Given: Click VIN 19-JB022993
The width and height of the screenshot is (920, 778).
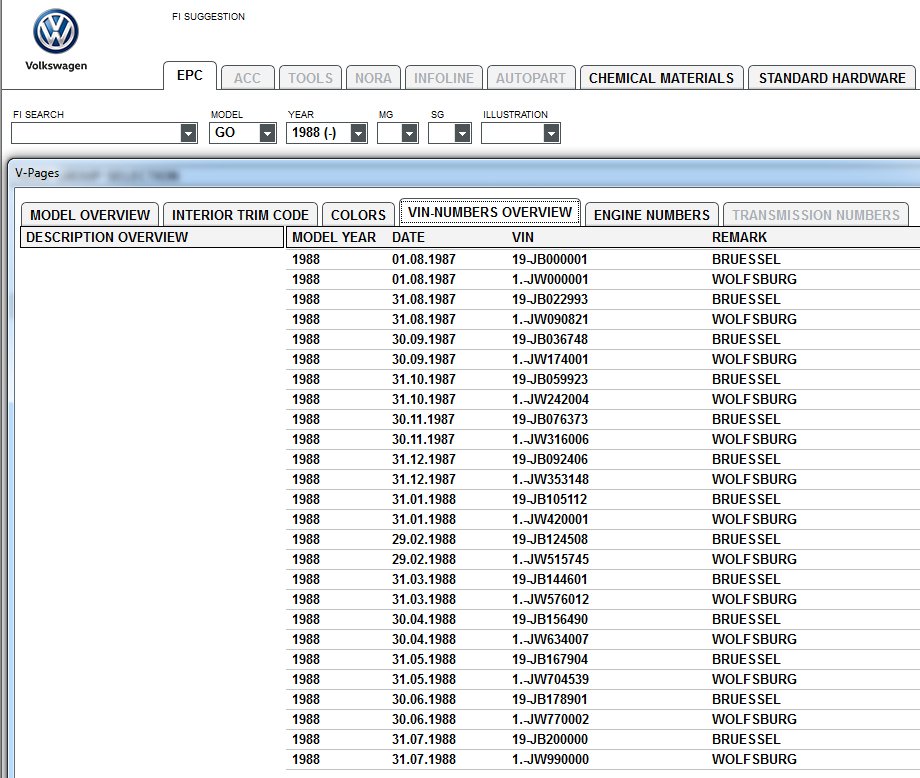Looking at the screenshot, I should [x=550, y=299].
